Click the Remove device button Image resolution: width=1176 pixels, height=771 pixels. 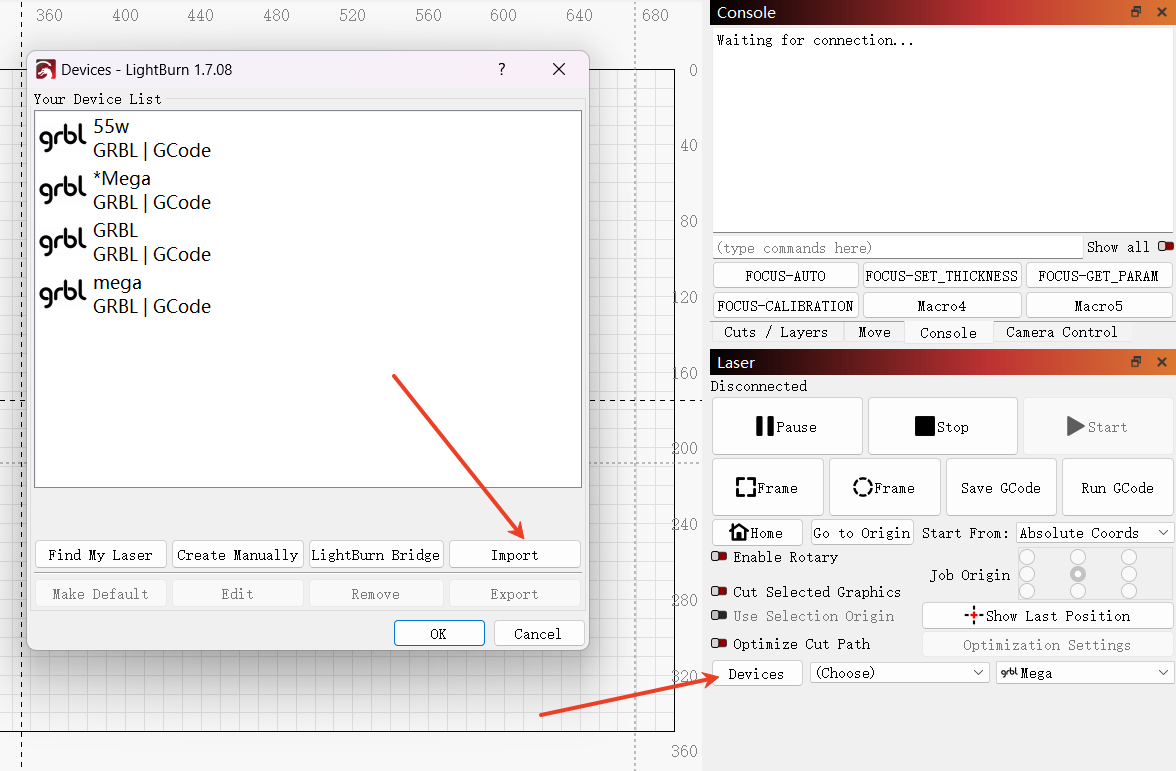376,594
